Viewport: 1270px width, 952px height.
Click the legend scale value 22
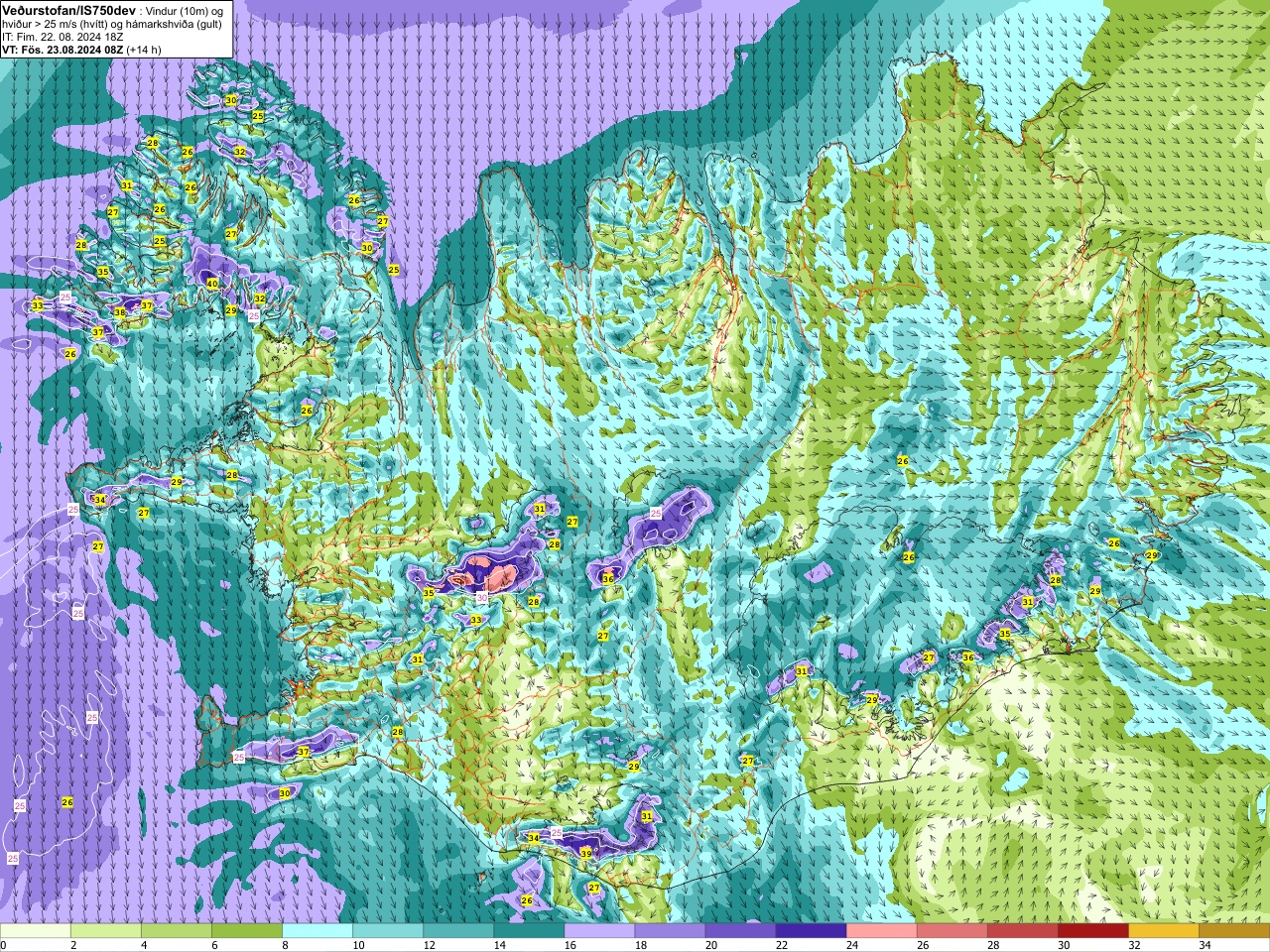tap(781, 945)
